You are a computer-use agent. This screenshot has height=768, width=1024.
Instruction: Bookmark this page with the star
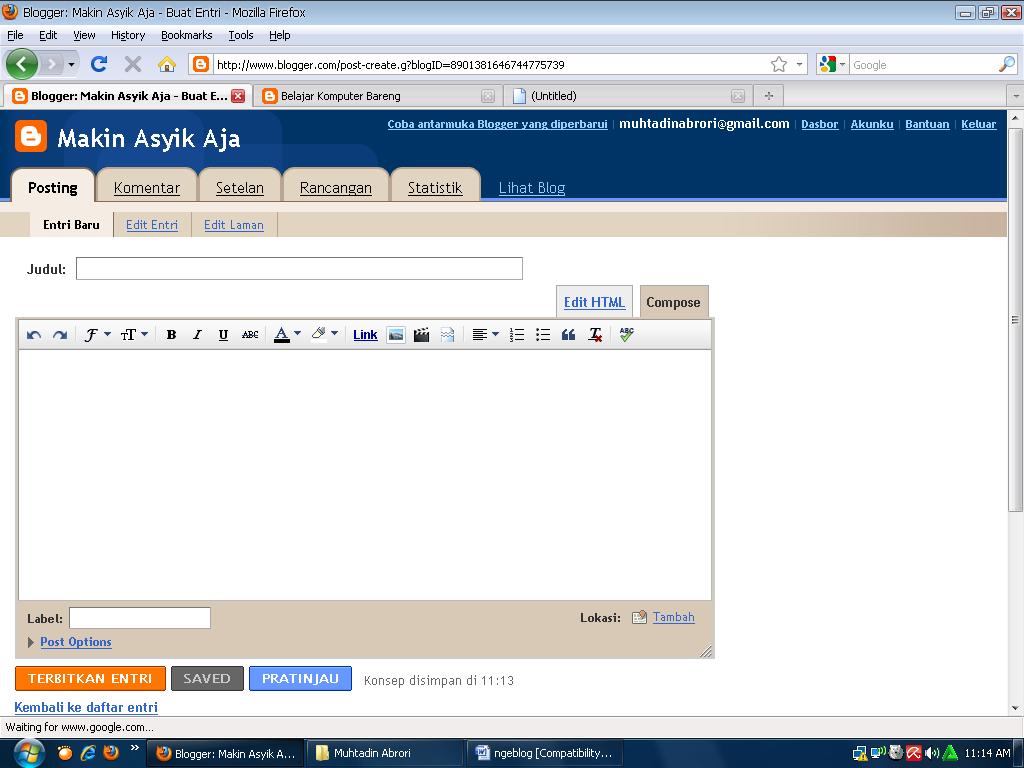(778, 64)
